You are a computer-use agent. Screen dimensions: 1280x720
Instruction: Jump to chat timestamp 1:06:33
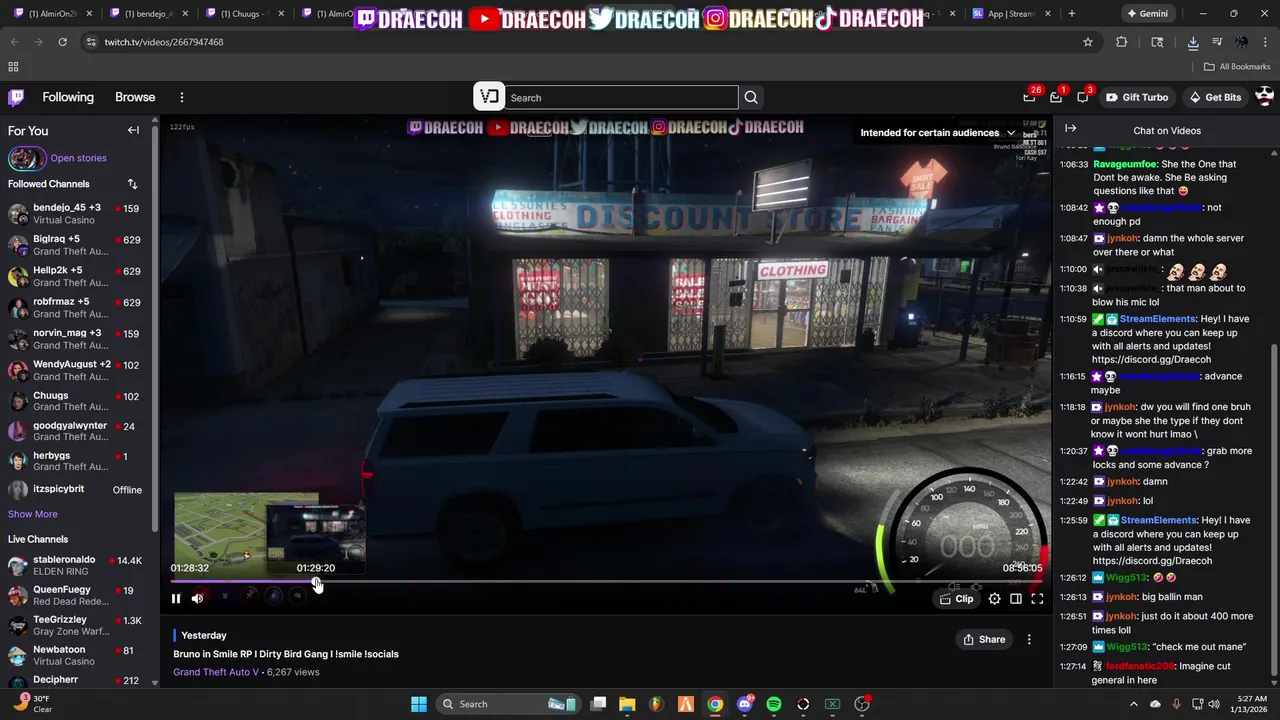(x=1073, y=164)
